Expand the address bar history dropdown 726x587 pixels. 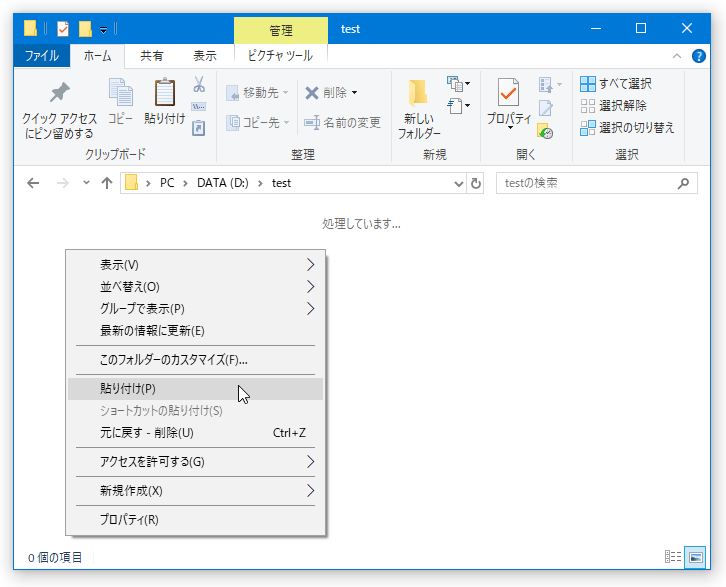(458, 184)
